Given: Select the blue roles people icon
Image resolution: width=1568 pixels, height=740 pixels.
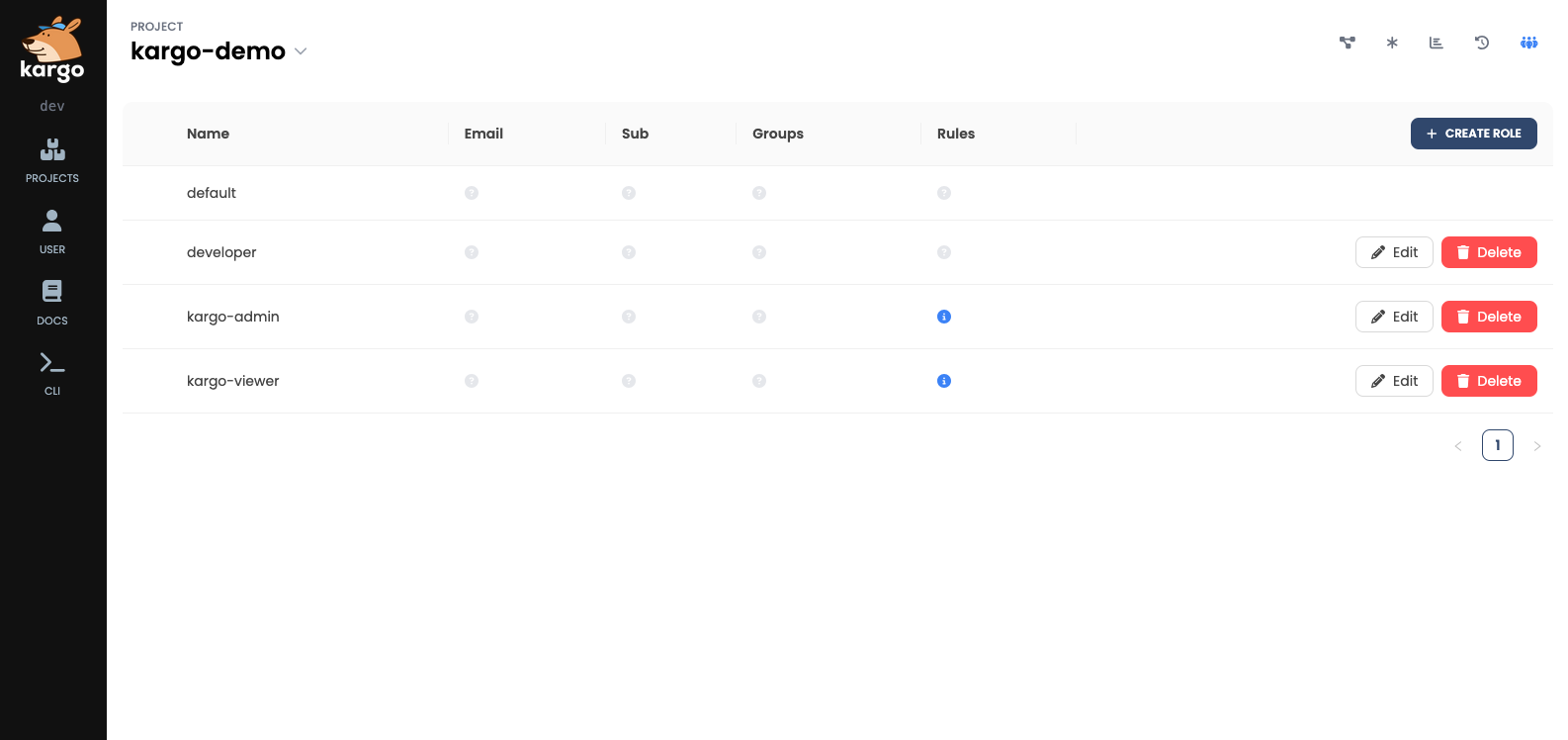Looking at the screenshot, I should [1528, 43].
